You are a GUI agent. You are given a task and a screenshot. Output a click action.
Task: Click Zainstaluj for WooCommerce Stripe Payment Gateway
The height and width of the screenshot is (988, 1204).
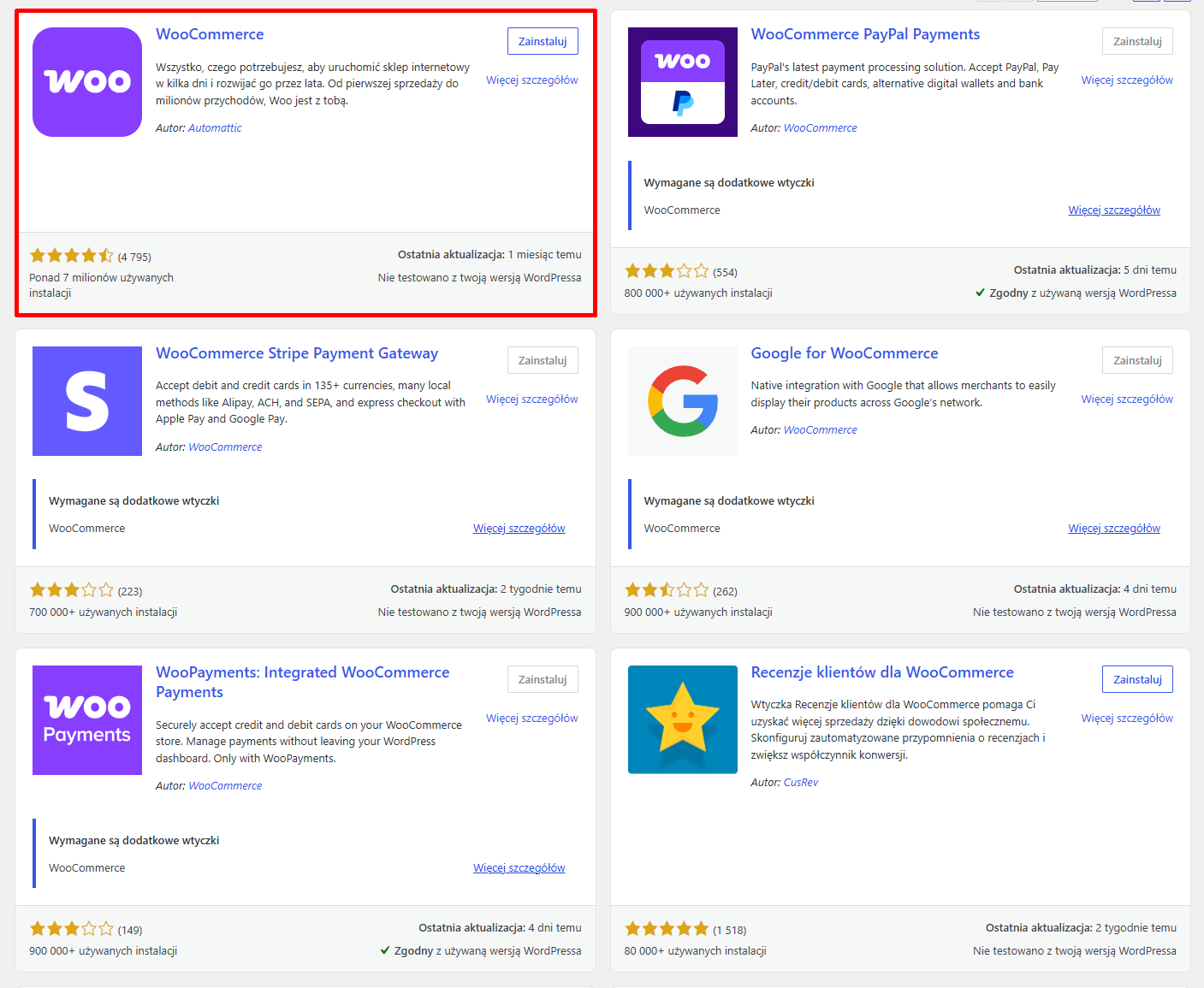coord(543,360)
